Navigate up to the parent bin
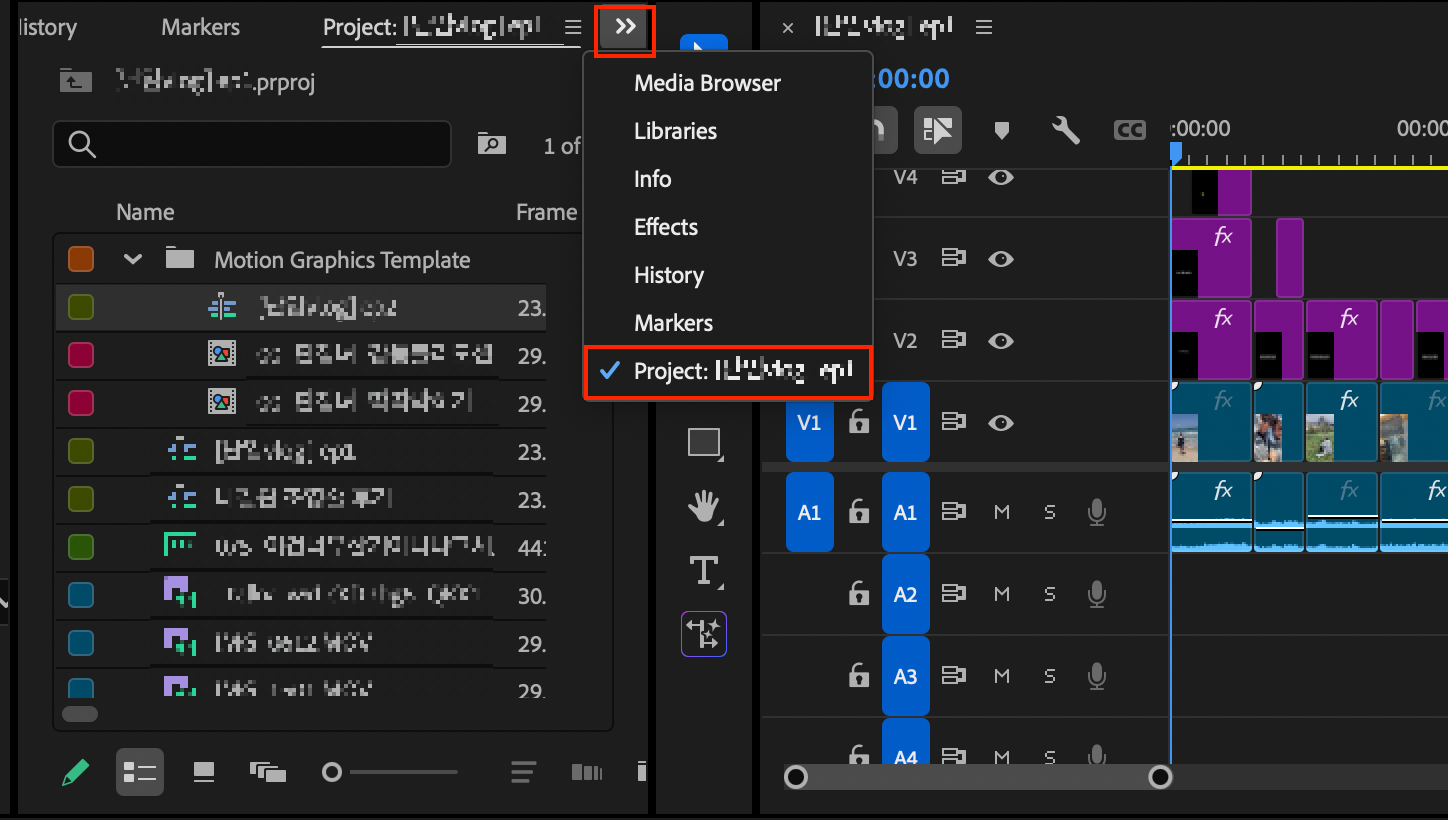Image resolution: width=1448 pixels, height=820 pixels. tap(75, 81)
